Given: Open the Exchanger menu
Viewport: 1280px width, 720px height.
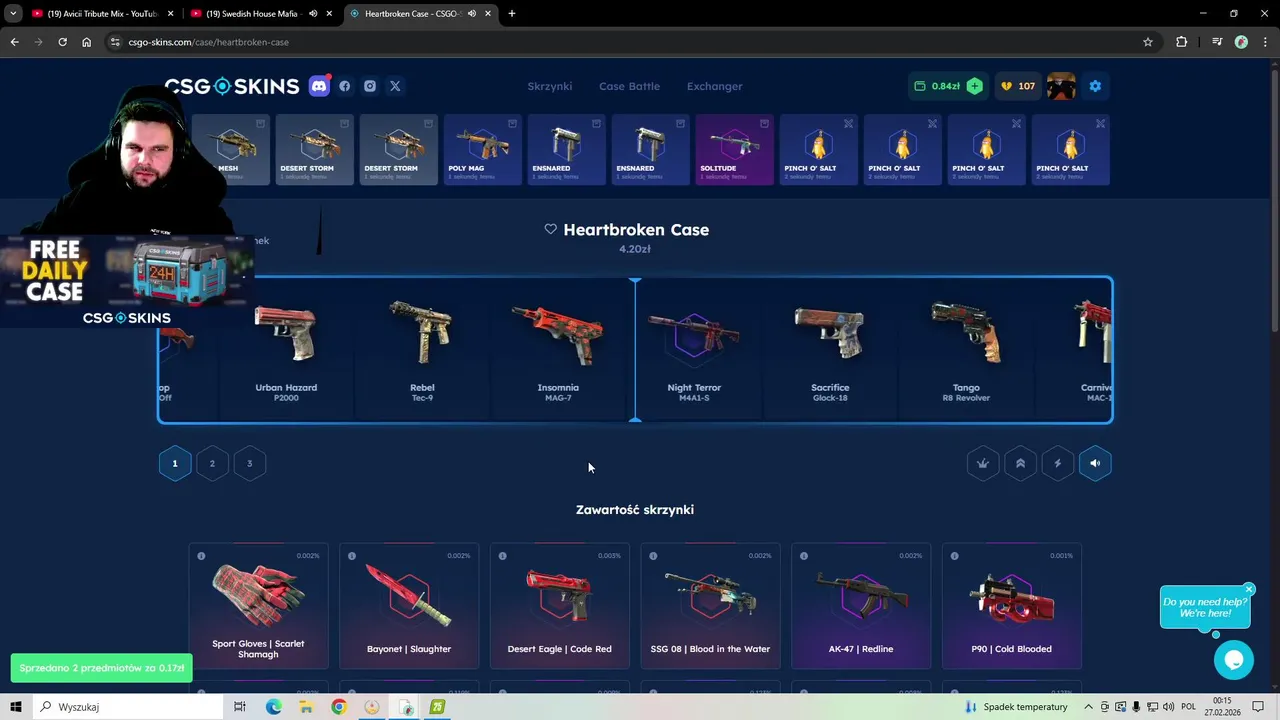Looking at the screenshot, I should [x=714, y=86].
